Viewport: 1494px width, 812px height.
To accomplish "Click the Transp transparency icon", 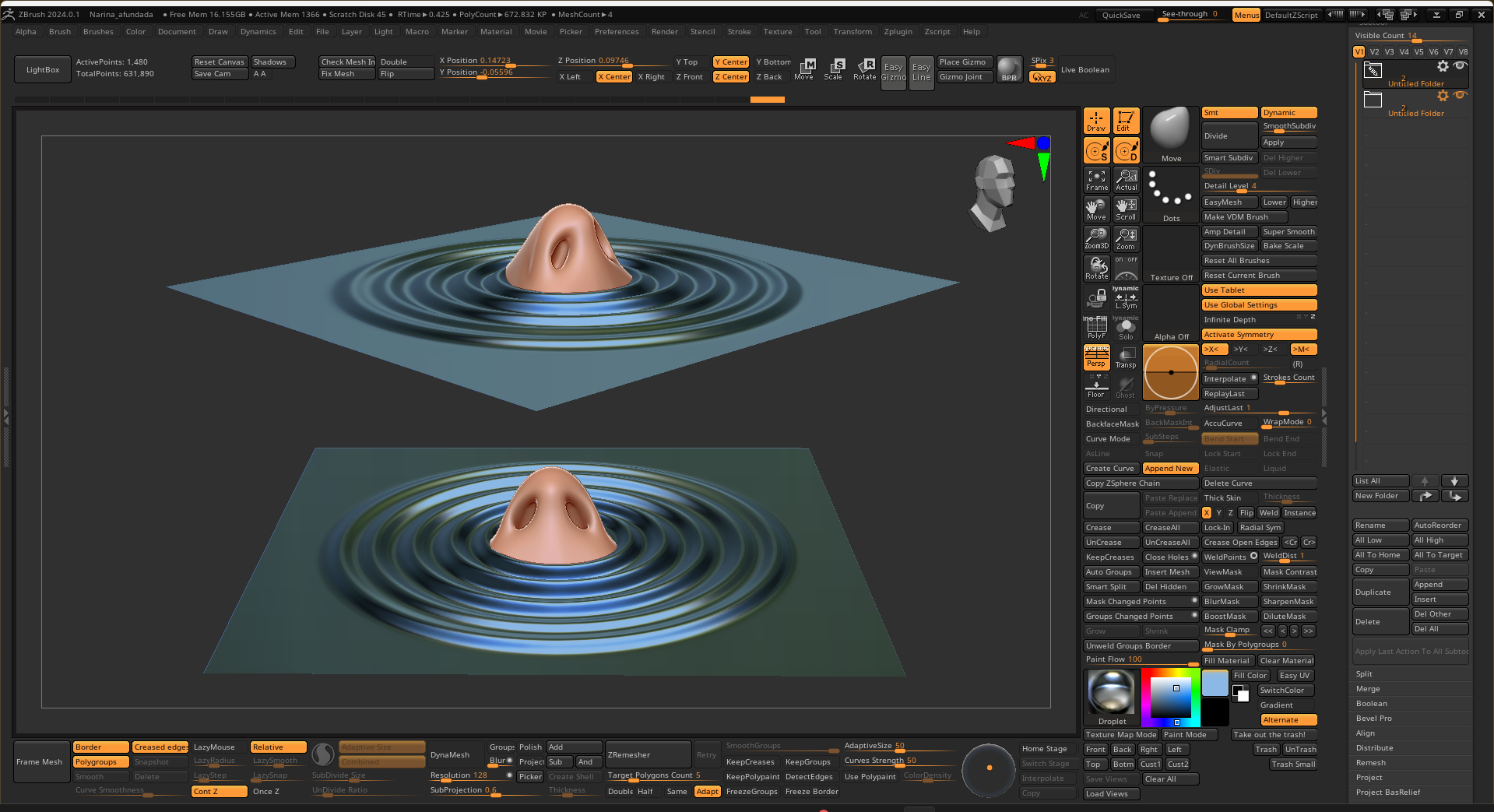I will 1126,357.
